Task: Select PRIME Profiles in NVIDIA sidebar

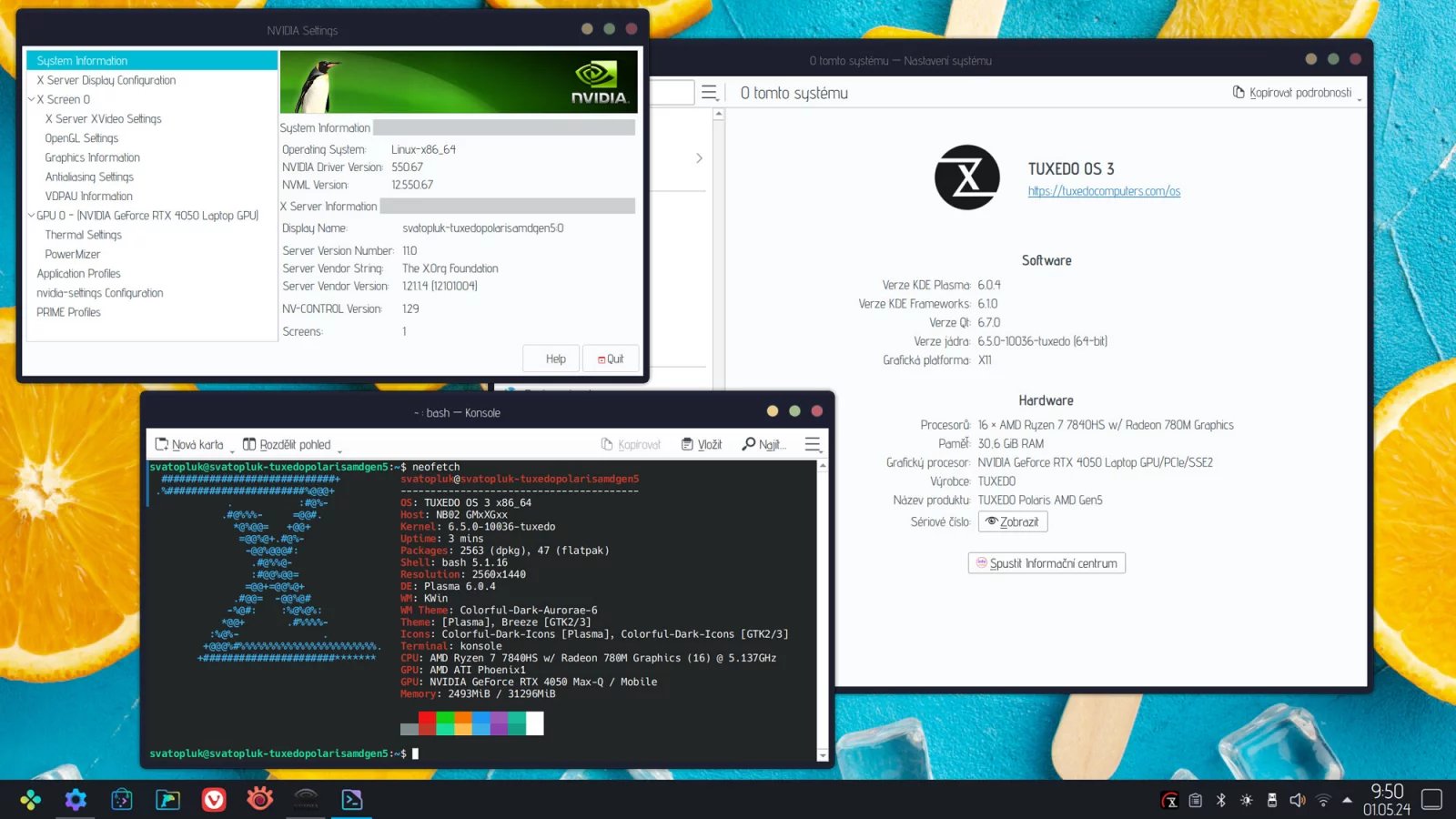Action: point(69,312)
